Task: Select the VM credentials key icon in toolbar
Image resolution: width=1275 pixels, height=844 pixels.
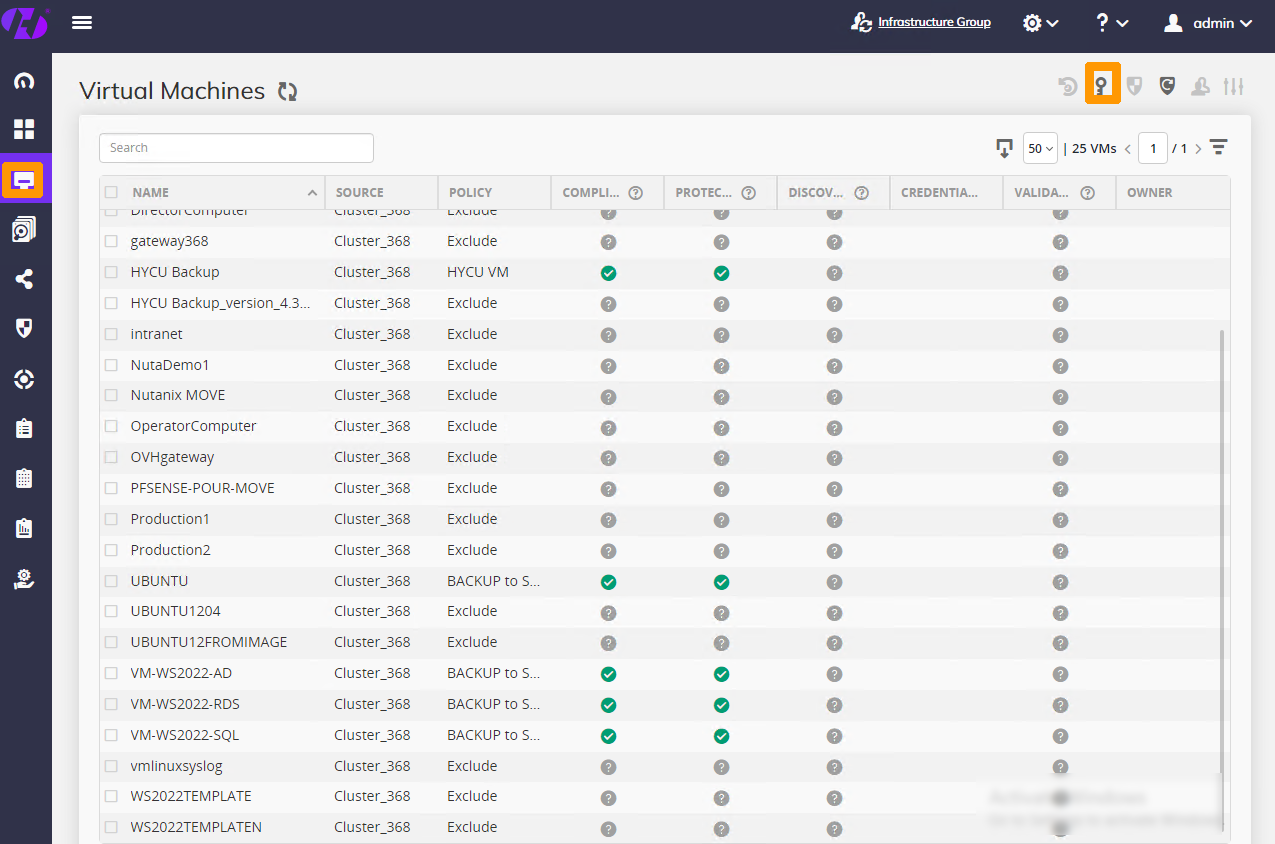Action: click(1103, 84)
